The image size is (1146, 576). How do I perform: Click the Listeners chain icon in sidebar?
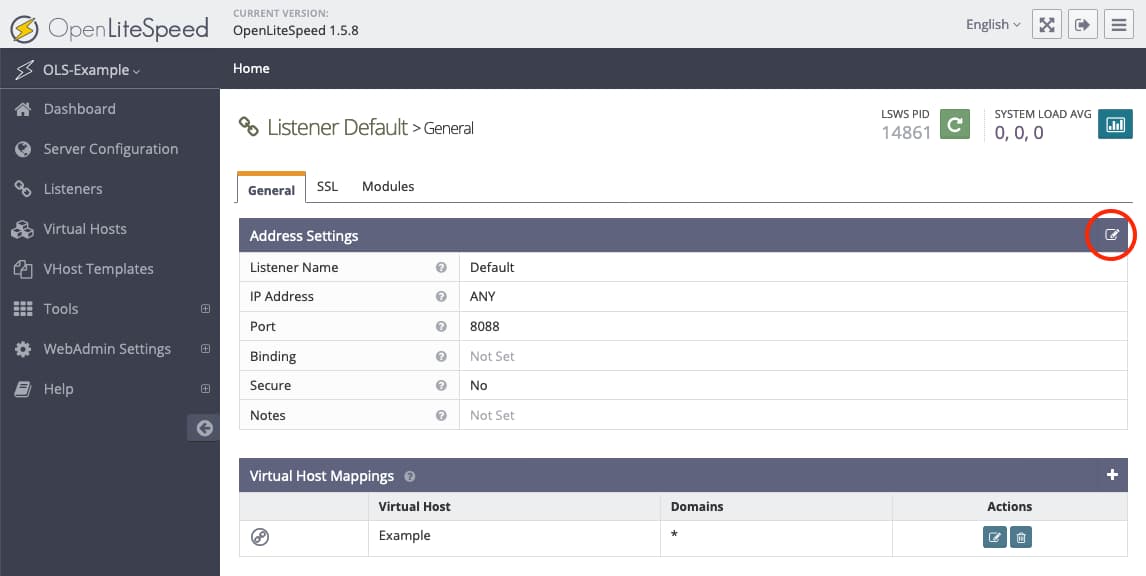(23, 189)
